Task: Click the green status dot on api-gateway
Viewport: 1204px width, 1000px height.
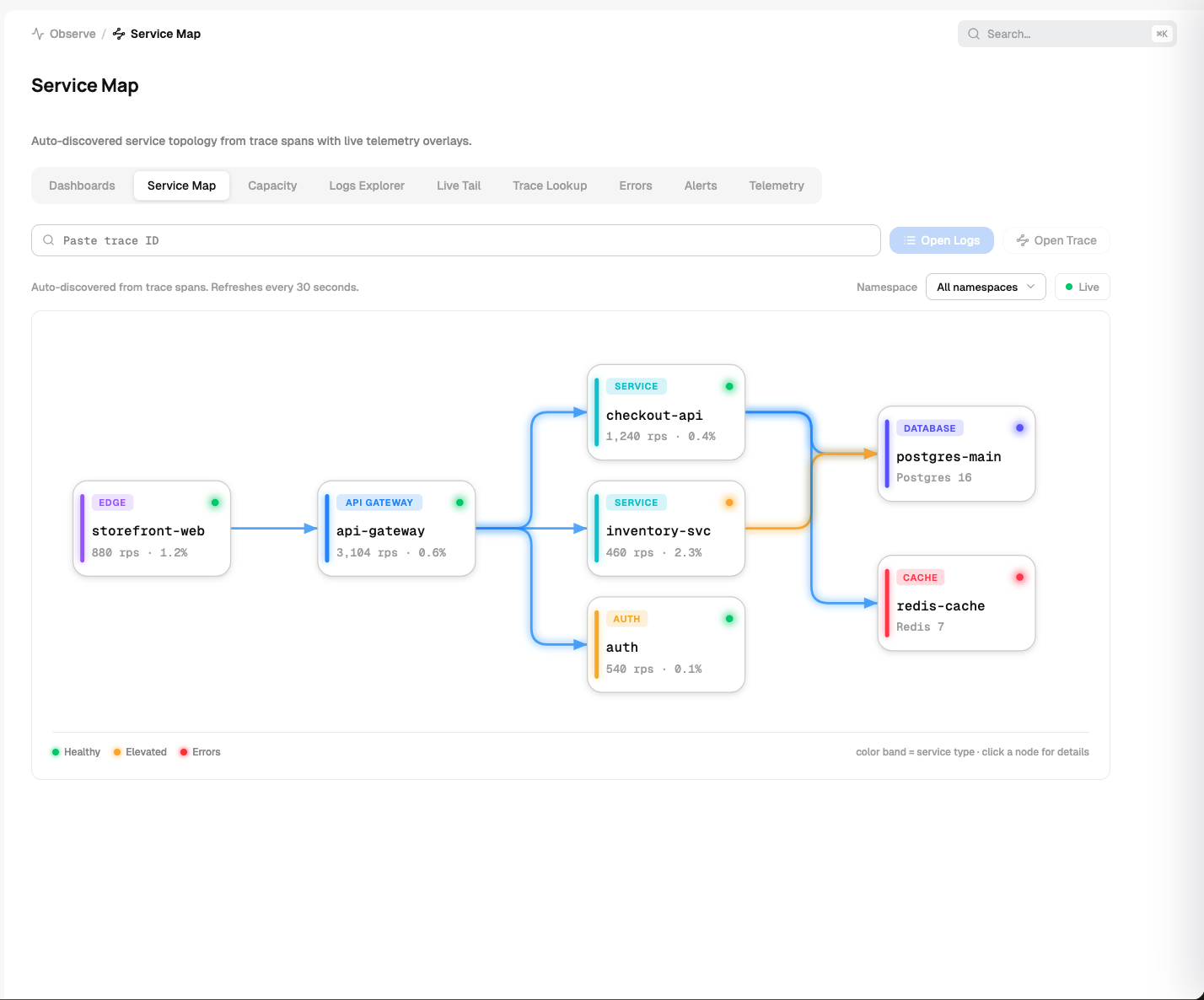Action: pos(460,503)
